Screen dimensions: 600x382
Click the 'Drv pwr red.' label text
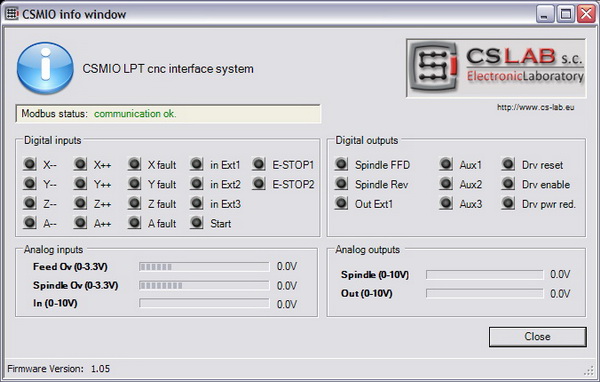point(549,204)
